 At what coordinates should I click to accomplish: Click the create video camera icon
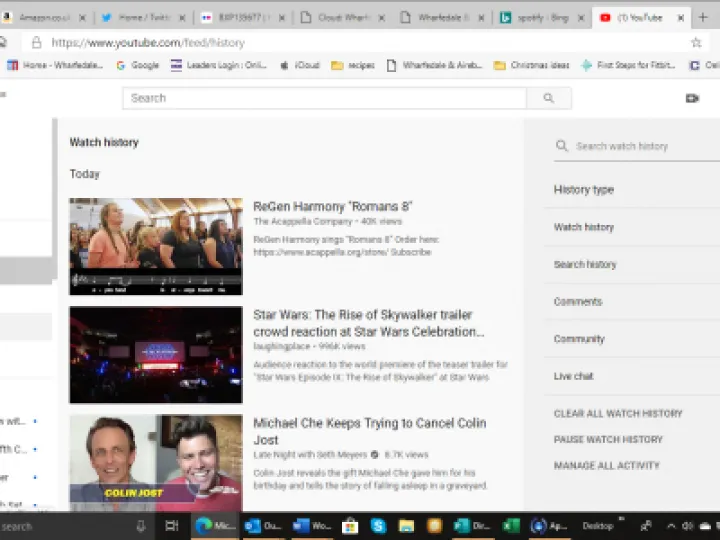(x=692, y=98)
